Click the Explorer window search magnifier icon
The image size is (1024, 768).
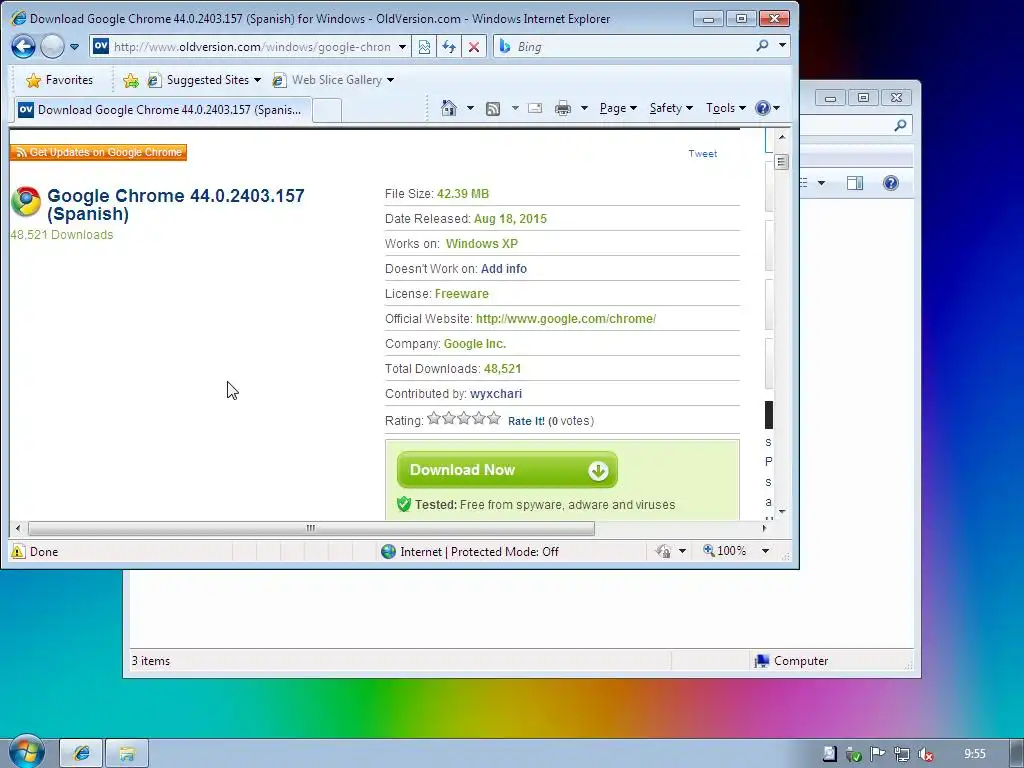(x=901, y=125)
